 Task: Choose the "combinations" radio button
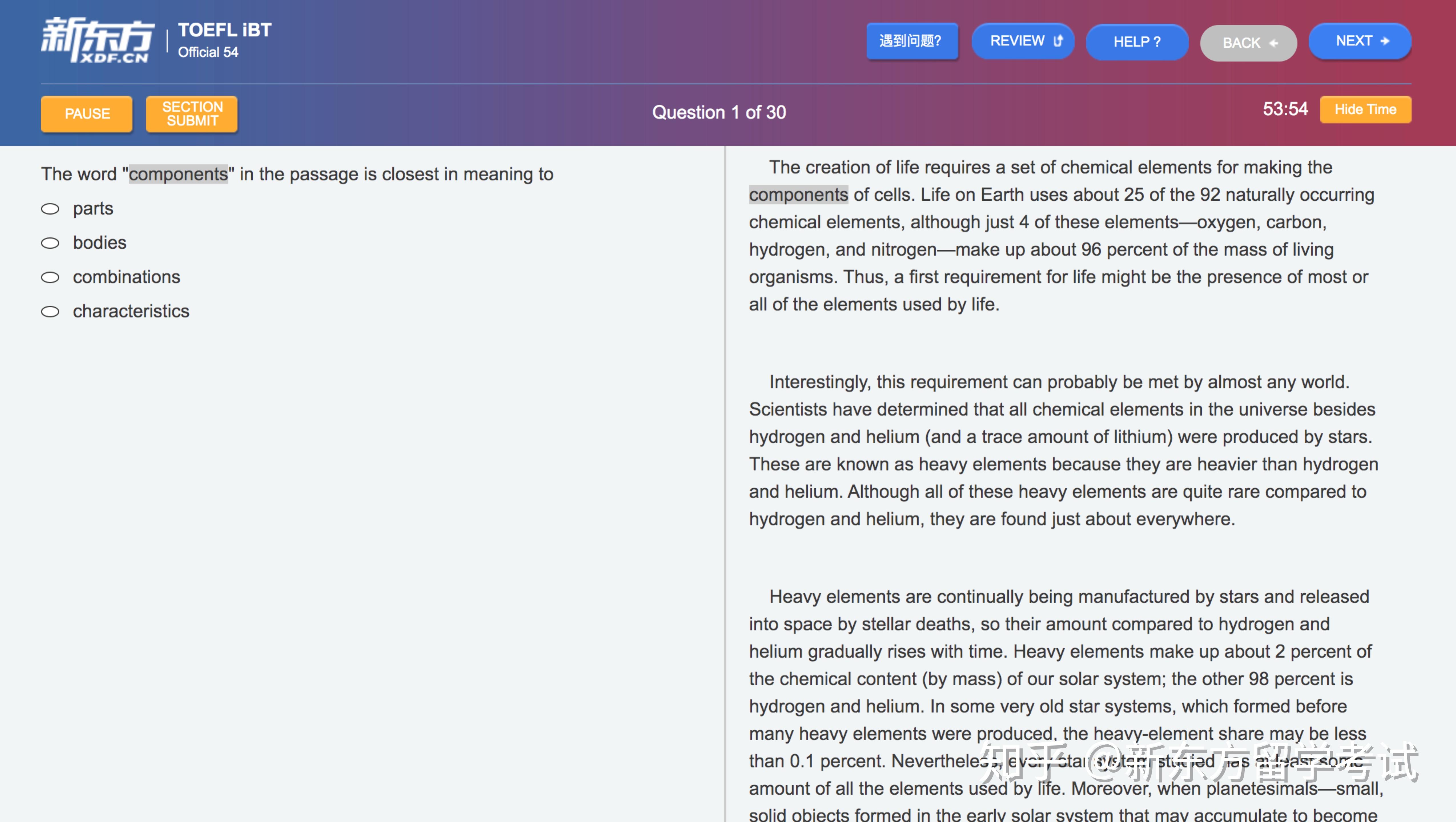(50, 277)
